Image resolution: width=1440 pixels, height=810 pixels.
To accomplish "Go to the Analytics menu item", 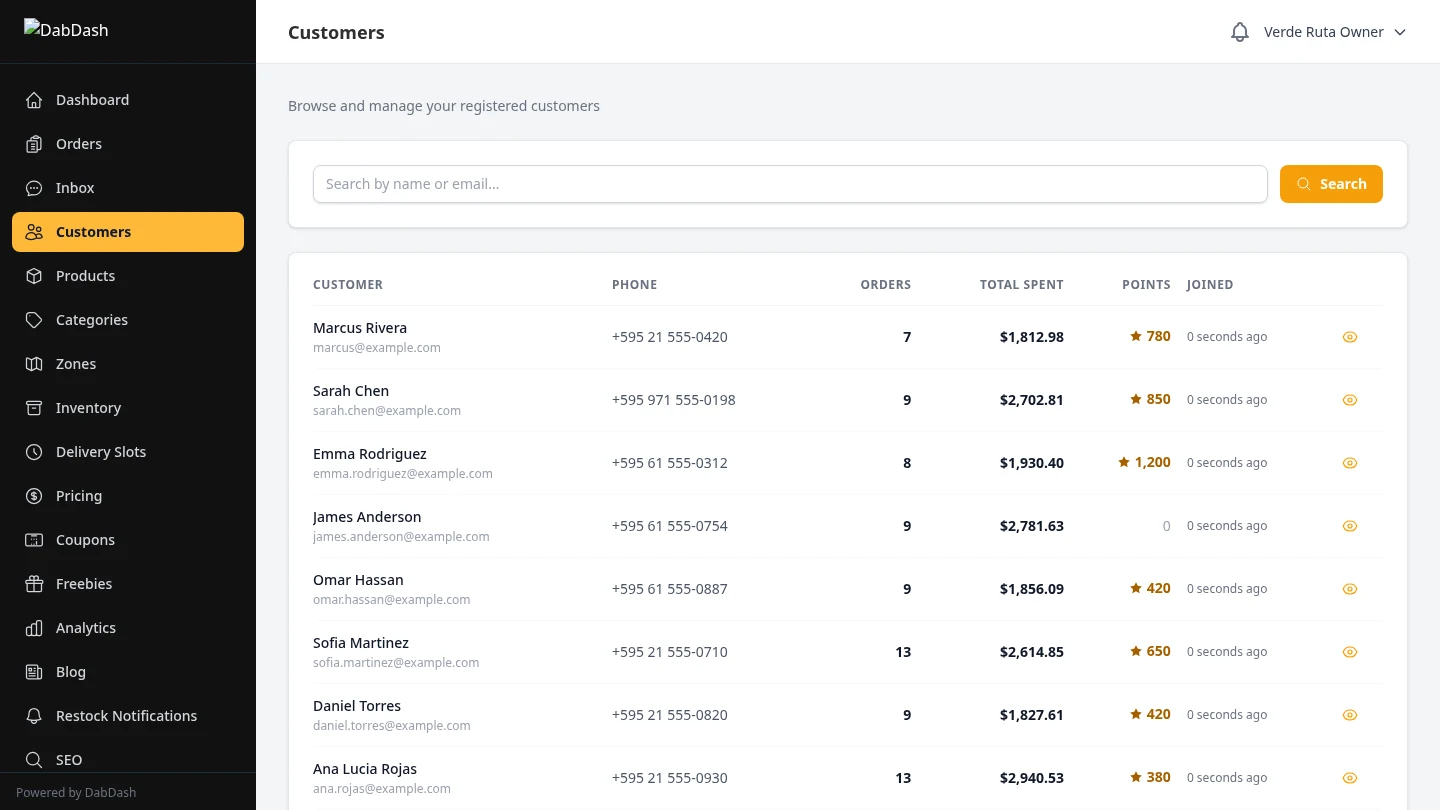I will (85, 628).
